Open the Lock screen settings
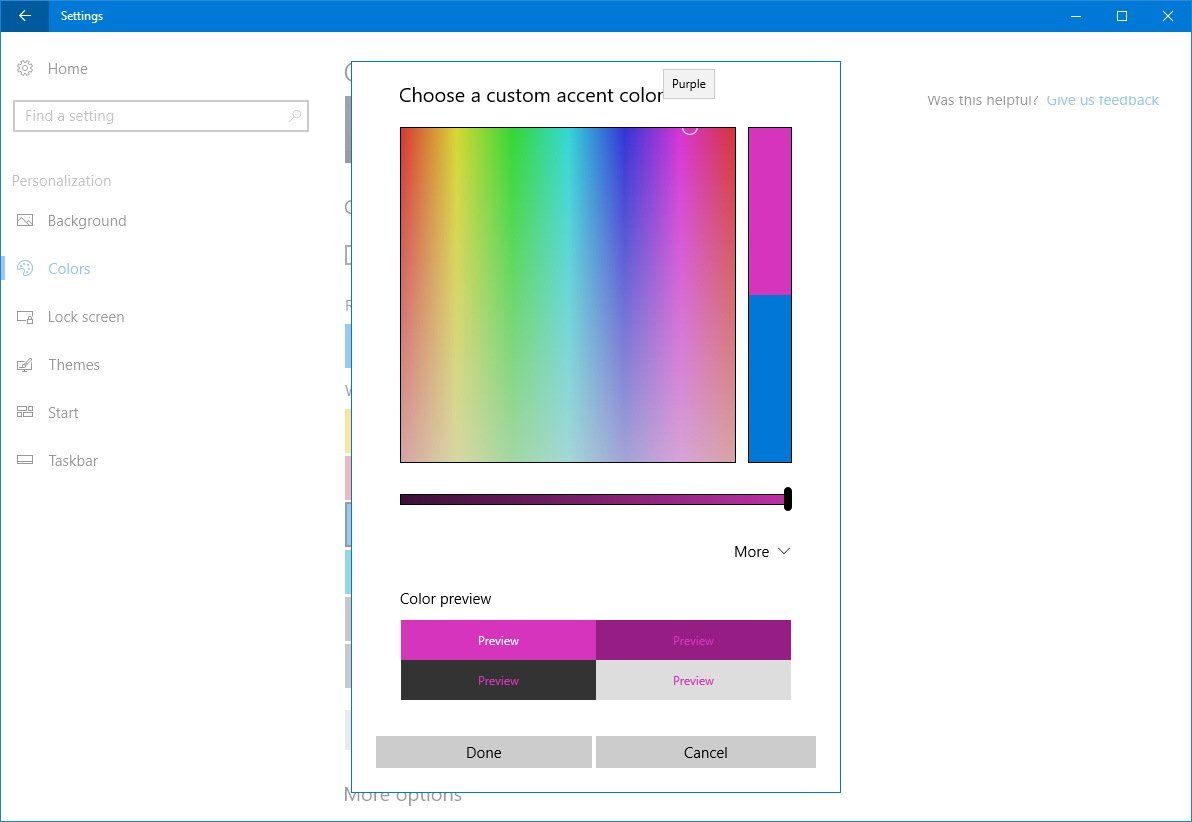Image resolution: width=1192 pixels, height=822 pixels. click(86, 316)
